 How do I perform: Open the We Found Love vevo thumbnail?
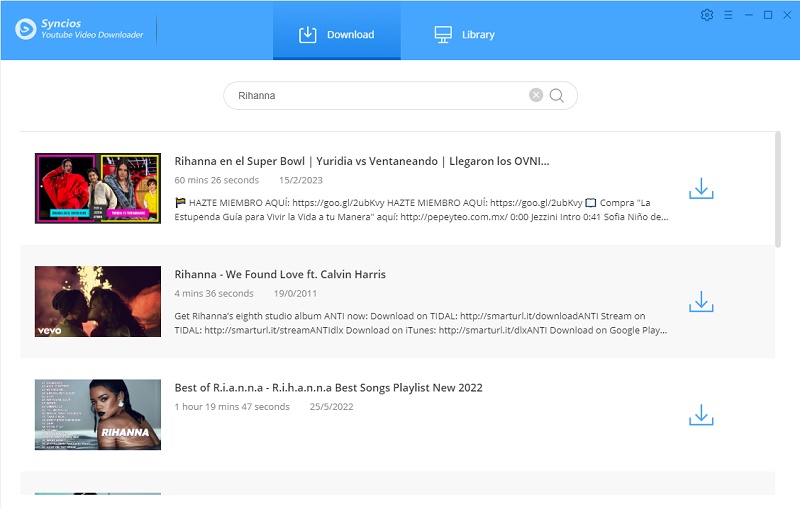point(98,301)
